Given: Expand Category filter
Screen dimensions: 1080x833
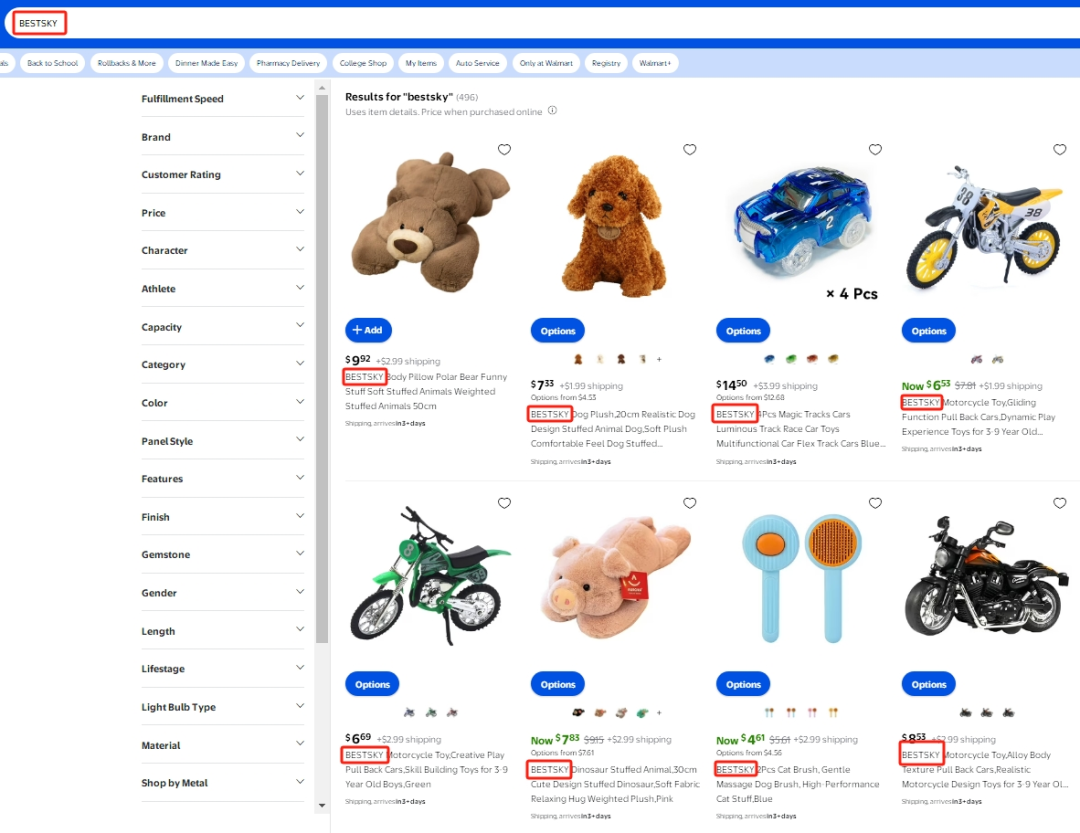Looking at the screenshot, I should [222, 364].
